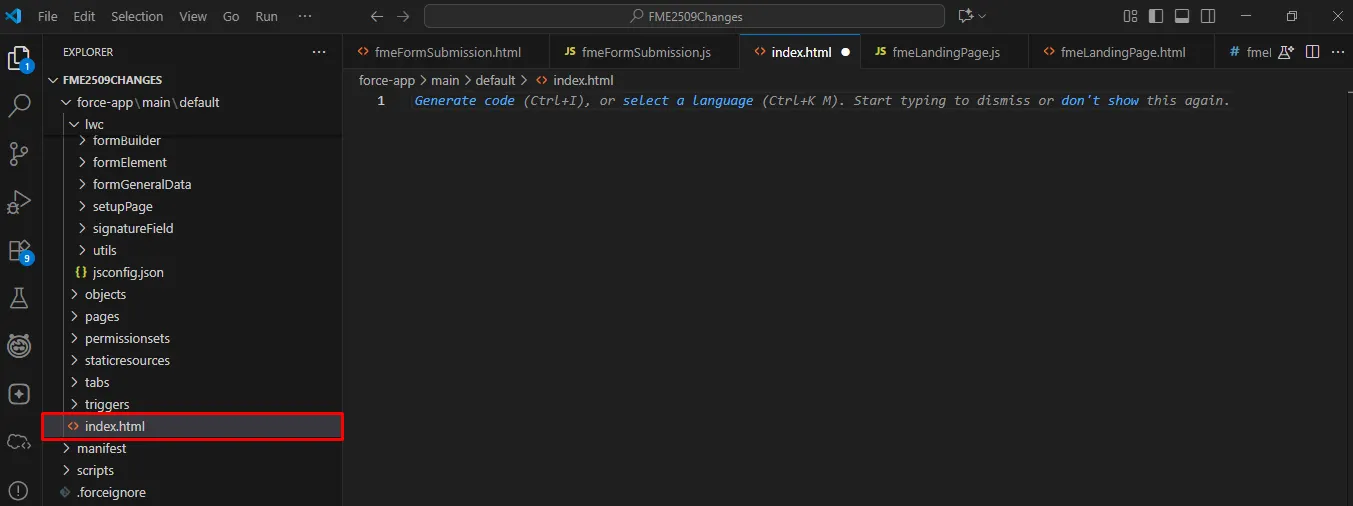
Task: Open the Source Control view
Action: [x=19, y=154]
